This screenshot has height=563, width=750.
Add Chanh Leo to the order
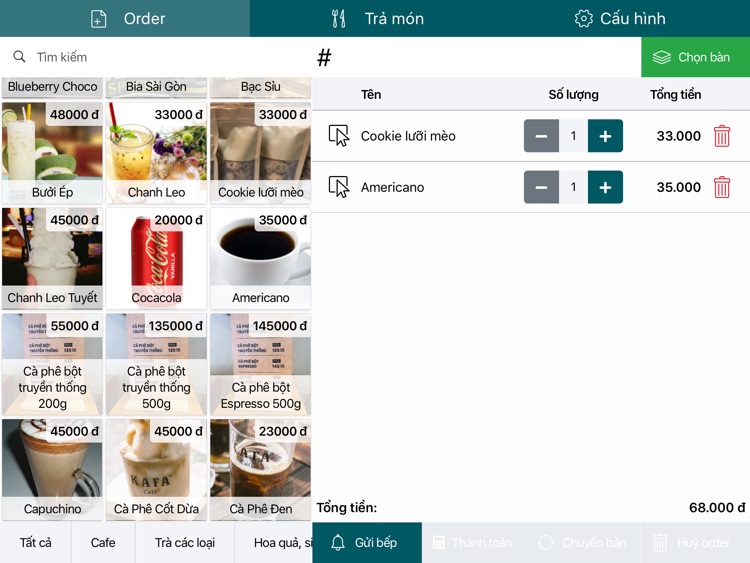coord(156,153)
